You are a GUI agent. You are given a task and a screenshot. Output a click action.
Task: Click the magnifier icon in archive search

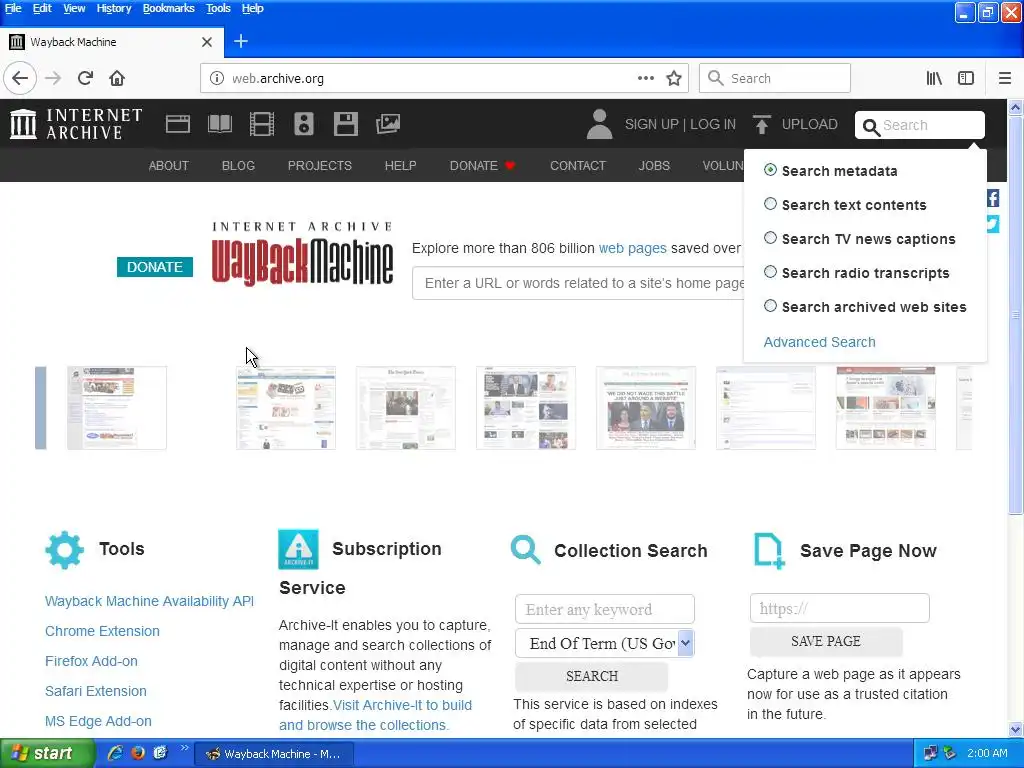point(871,126)
